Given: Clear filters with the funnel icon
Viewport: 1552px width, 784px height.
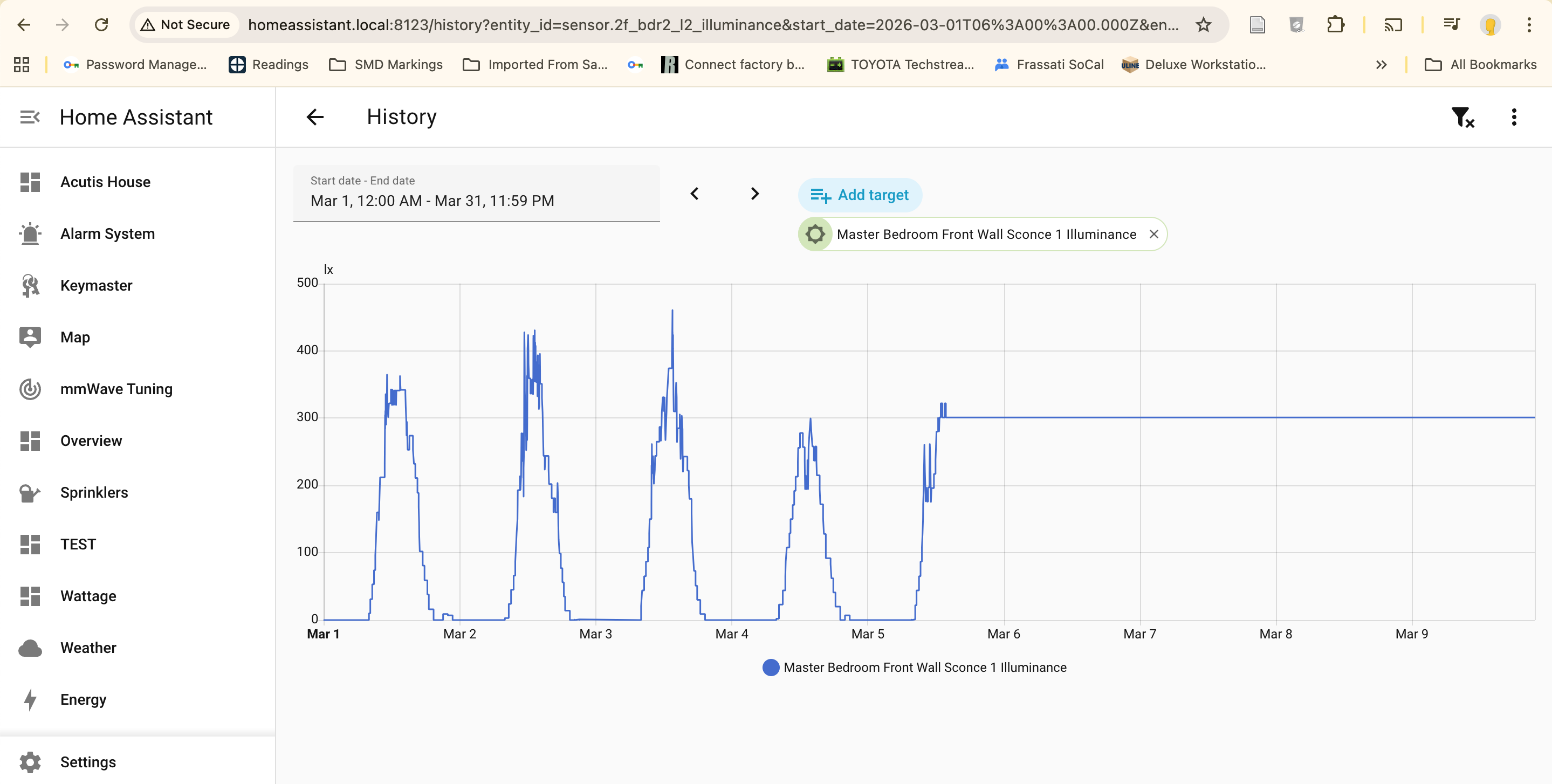Looking at the screenshot, I should pyautogui.click(x=1461, y=117).
